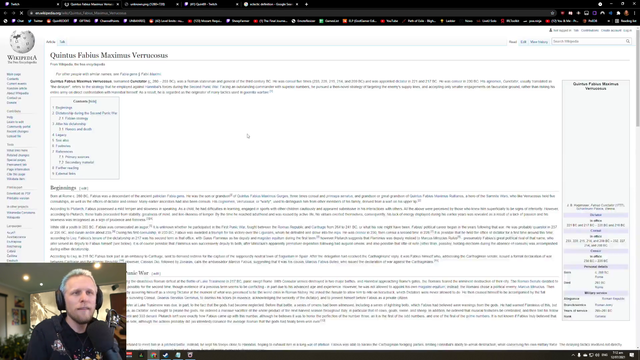Open the YouTube bookmark

pyautogui.click(x=389, y=21)
